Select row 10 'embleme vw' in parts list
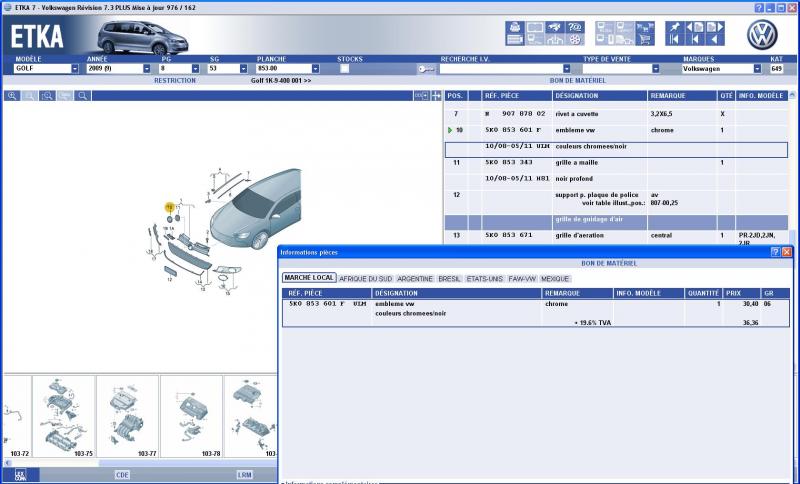800x484 pixels. coord(616,131)
